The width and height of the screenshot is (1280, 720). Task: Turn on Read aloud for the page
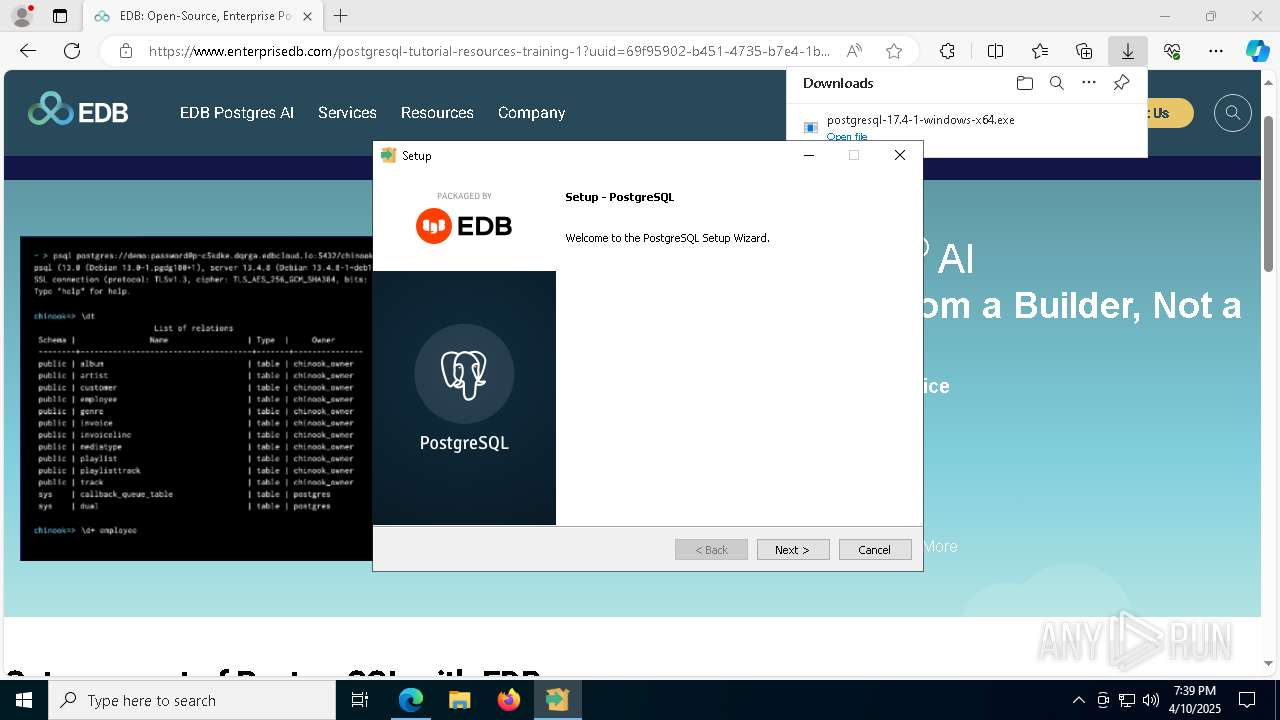(854, 51)
